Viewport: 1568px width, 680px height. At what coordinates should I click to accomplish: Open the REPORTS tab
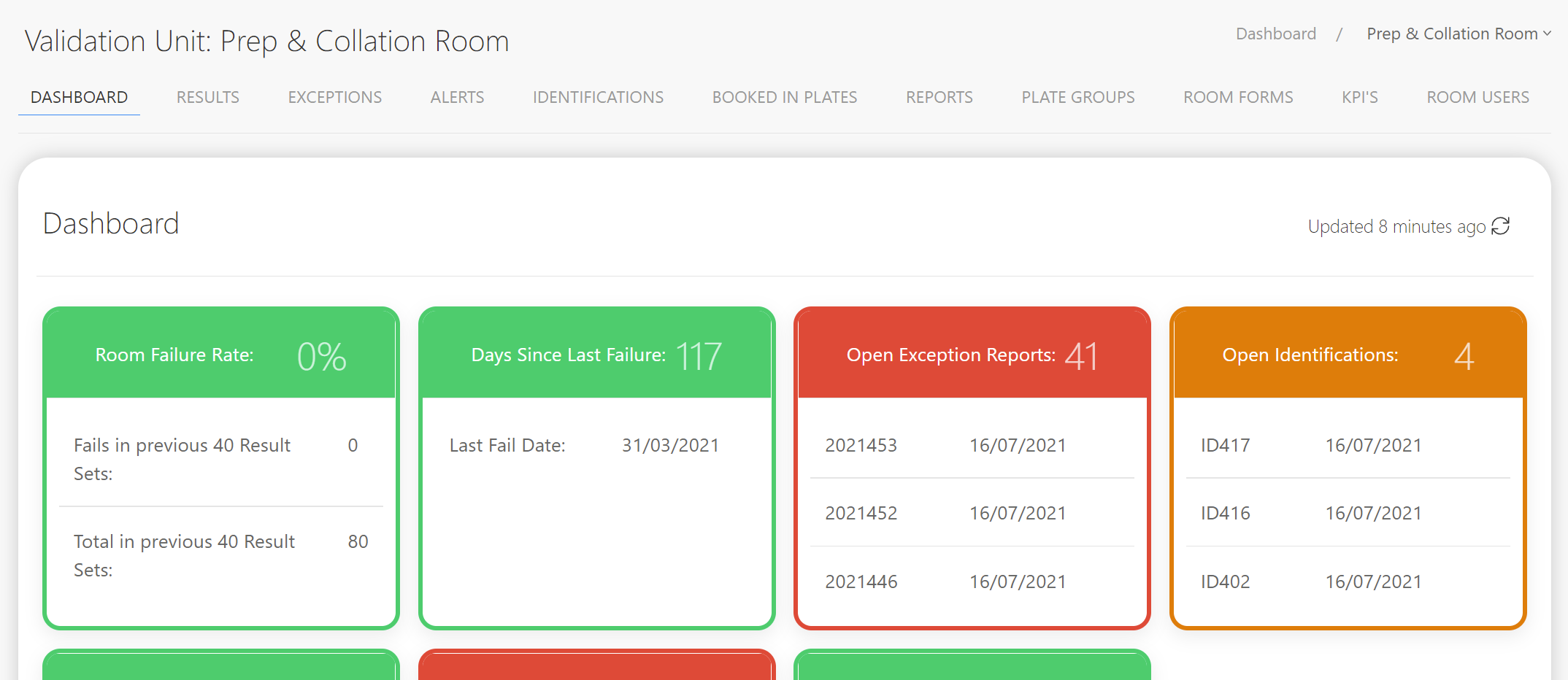(x=939, y=97)
